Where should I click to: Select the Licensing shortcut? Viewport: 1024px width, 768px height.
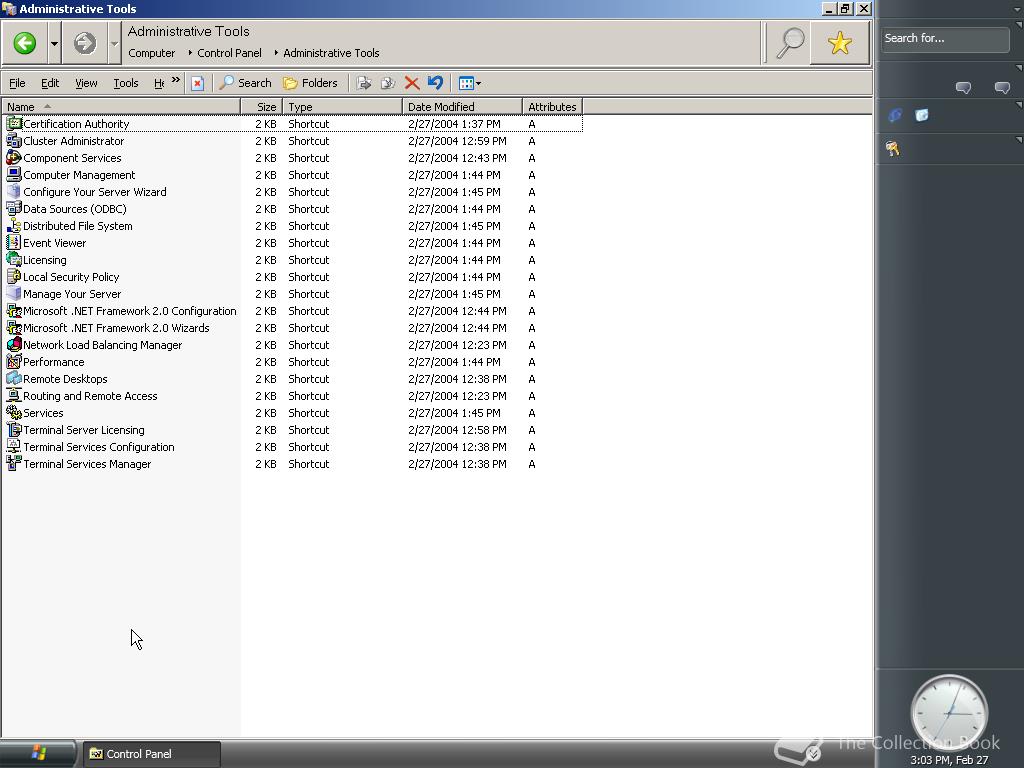[44, 260]
